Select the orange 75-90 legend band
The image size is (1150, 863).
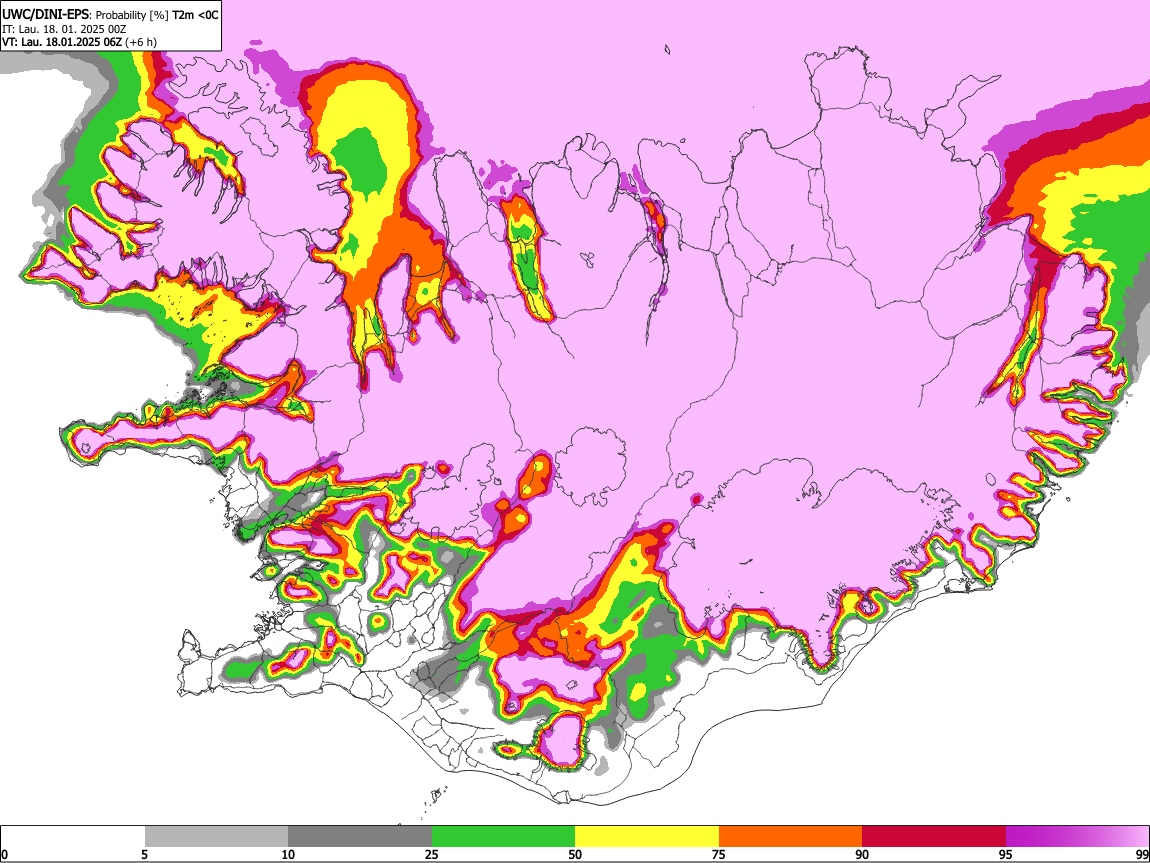[x=791, y=836]
